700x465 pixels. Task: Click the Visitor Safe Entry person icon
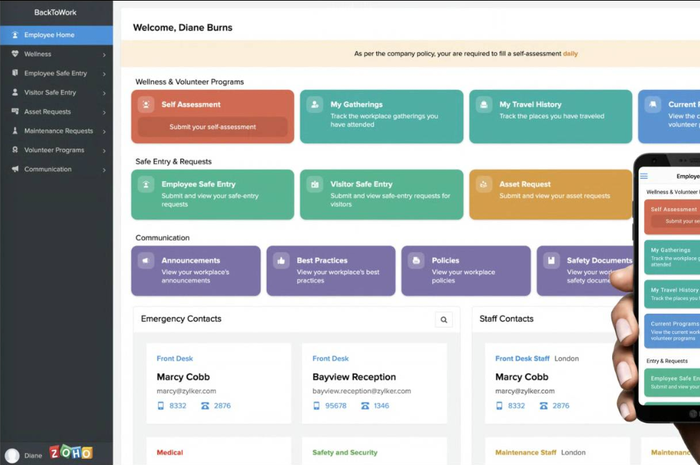point(15,92)
